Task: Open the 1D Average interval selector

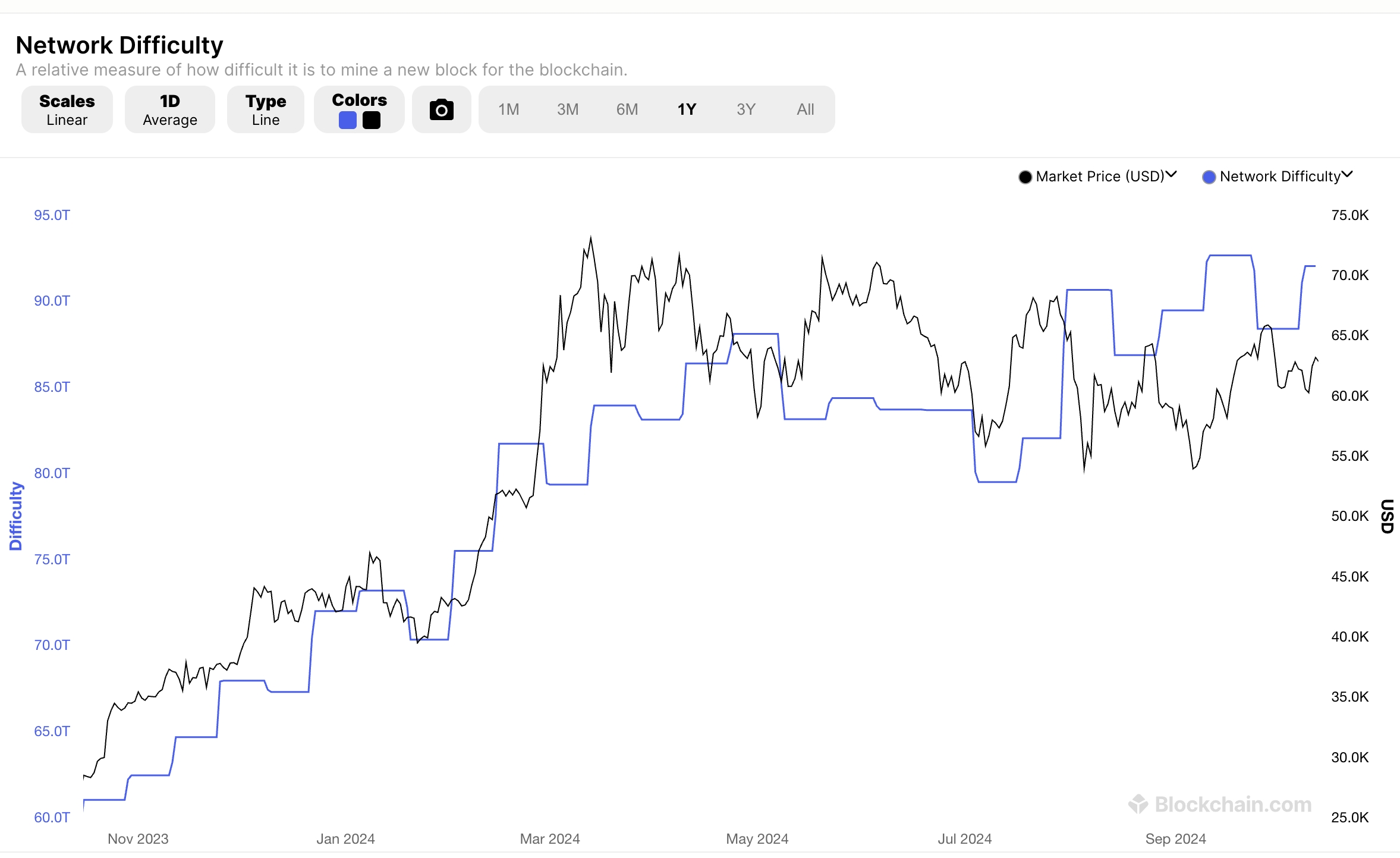Action: point(169,109)
